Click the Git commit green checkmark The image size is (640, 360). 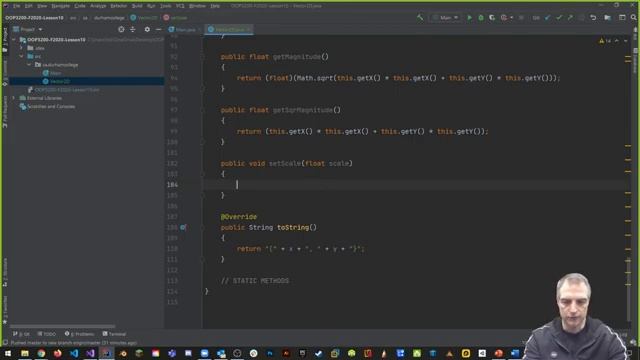click(x=559, y=18)
